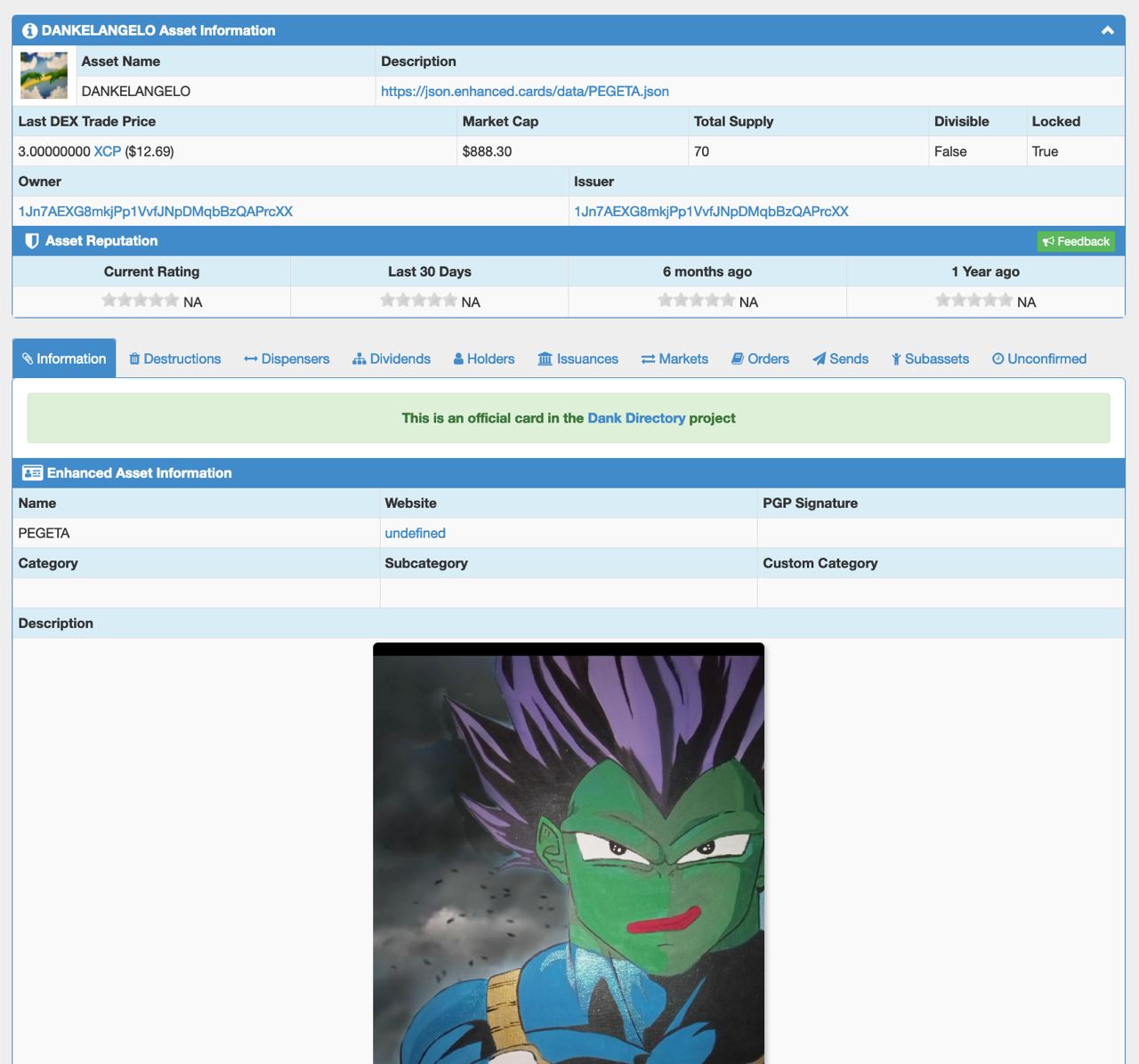This screenshot has height=1064, width=1139.
Task: Switch to the Dispensers tab
Action: (x=287, y=359)
